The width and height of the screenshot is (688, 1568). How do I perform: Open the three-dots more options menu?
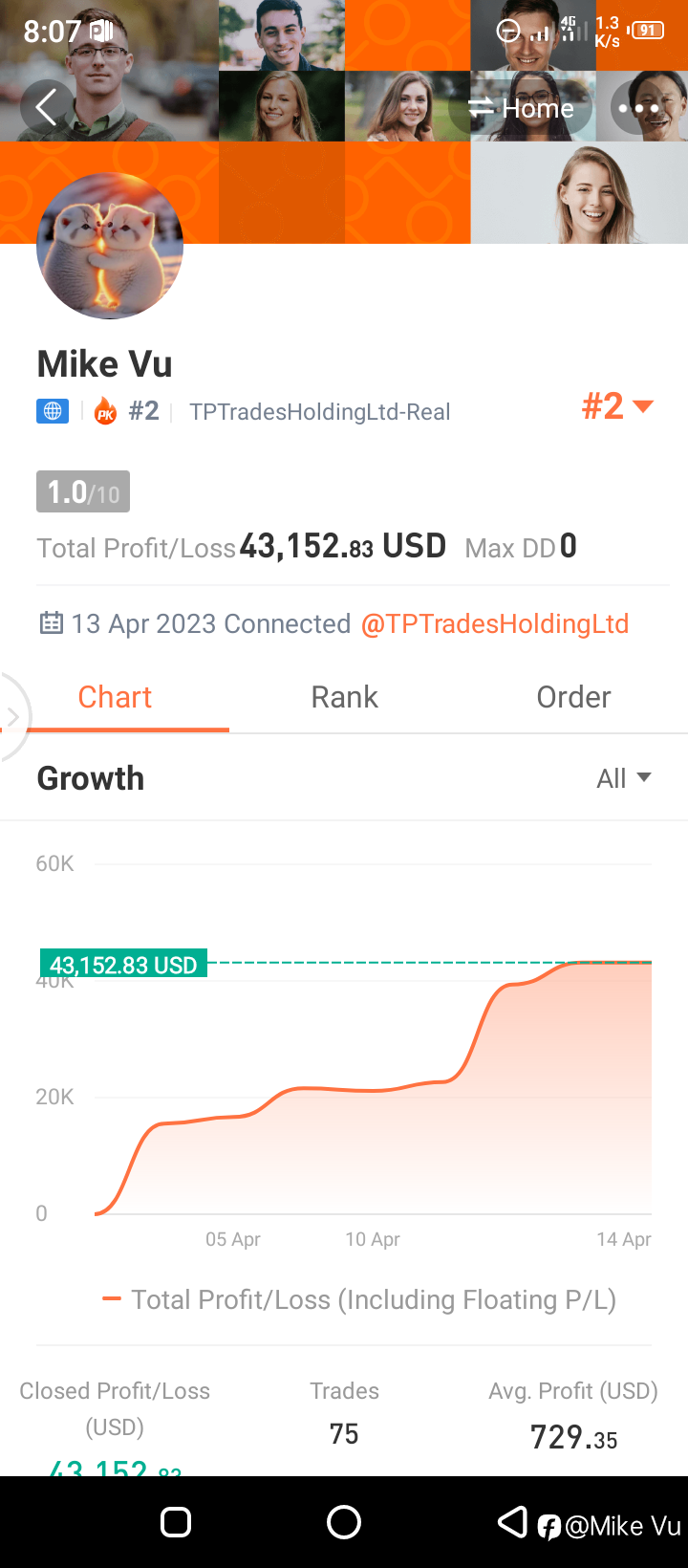click(638, 108)
